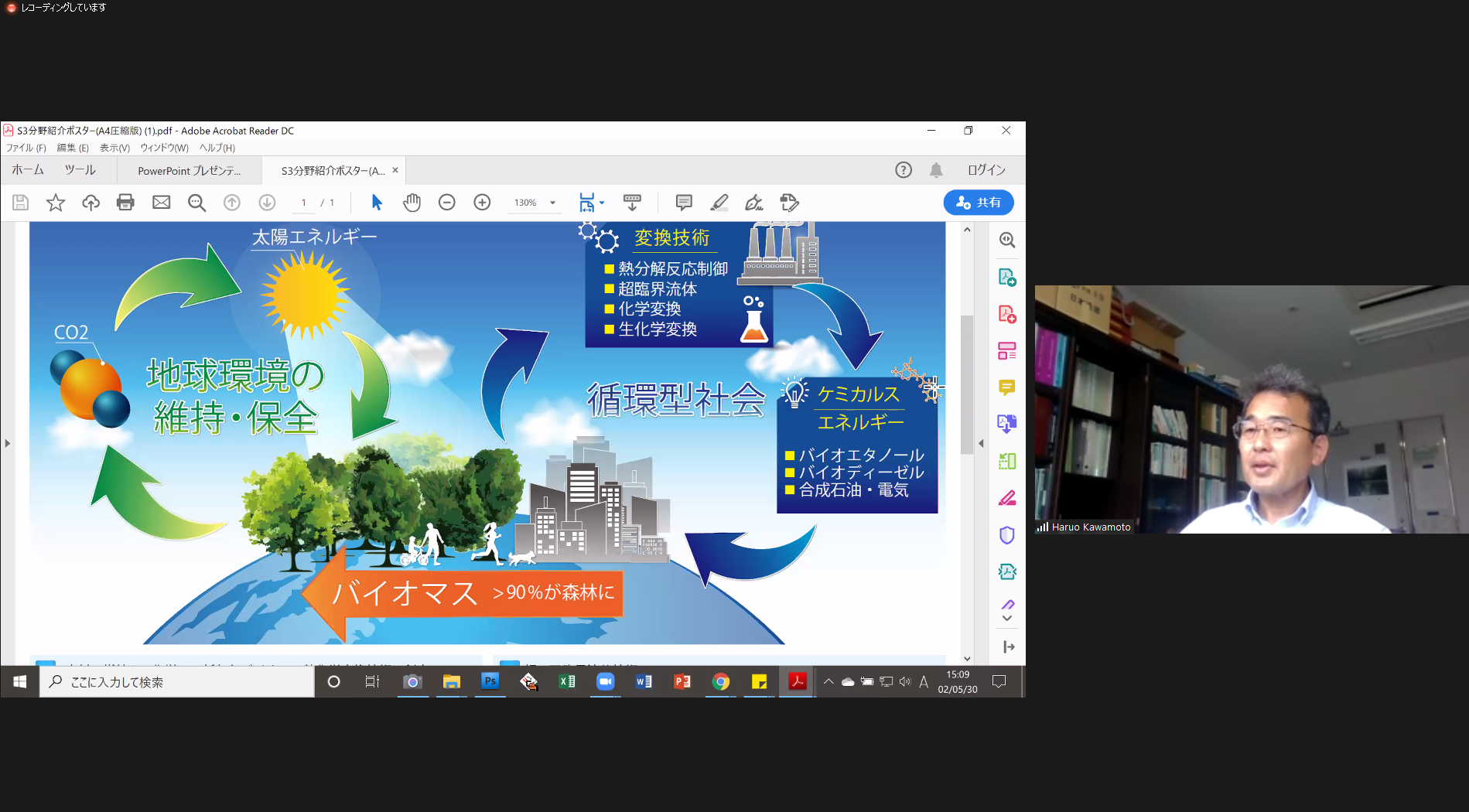Zoom out with minus button
The width and height of the screenshot is (1469, 812).
click(446, 203)
